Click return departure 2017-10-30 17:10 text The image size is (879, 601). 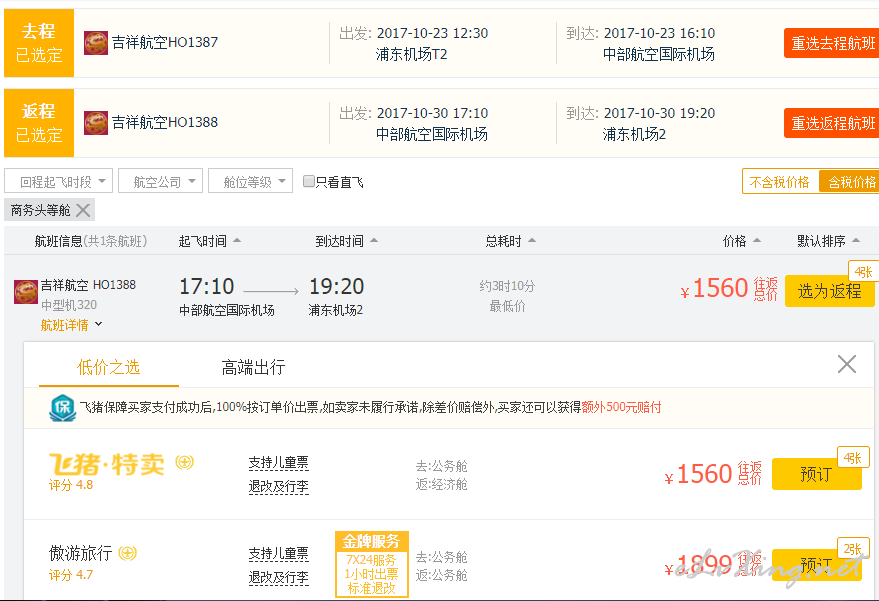pyautogui.click(x=432, y=113)
